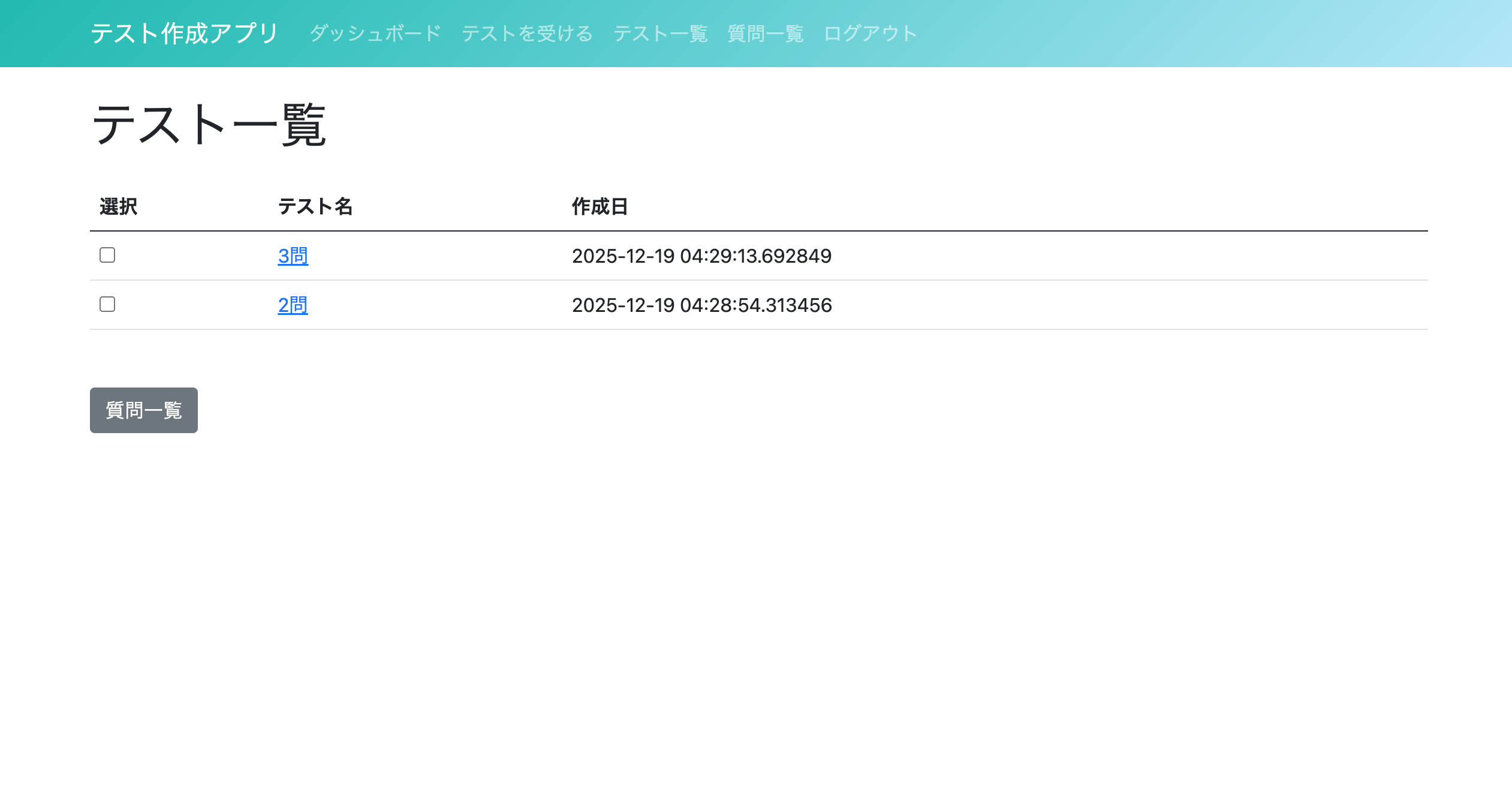
Task: Click ログアウト to sign out
Action: coord(870,34)
